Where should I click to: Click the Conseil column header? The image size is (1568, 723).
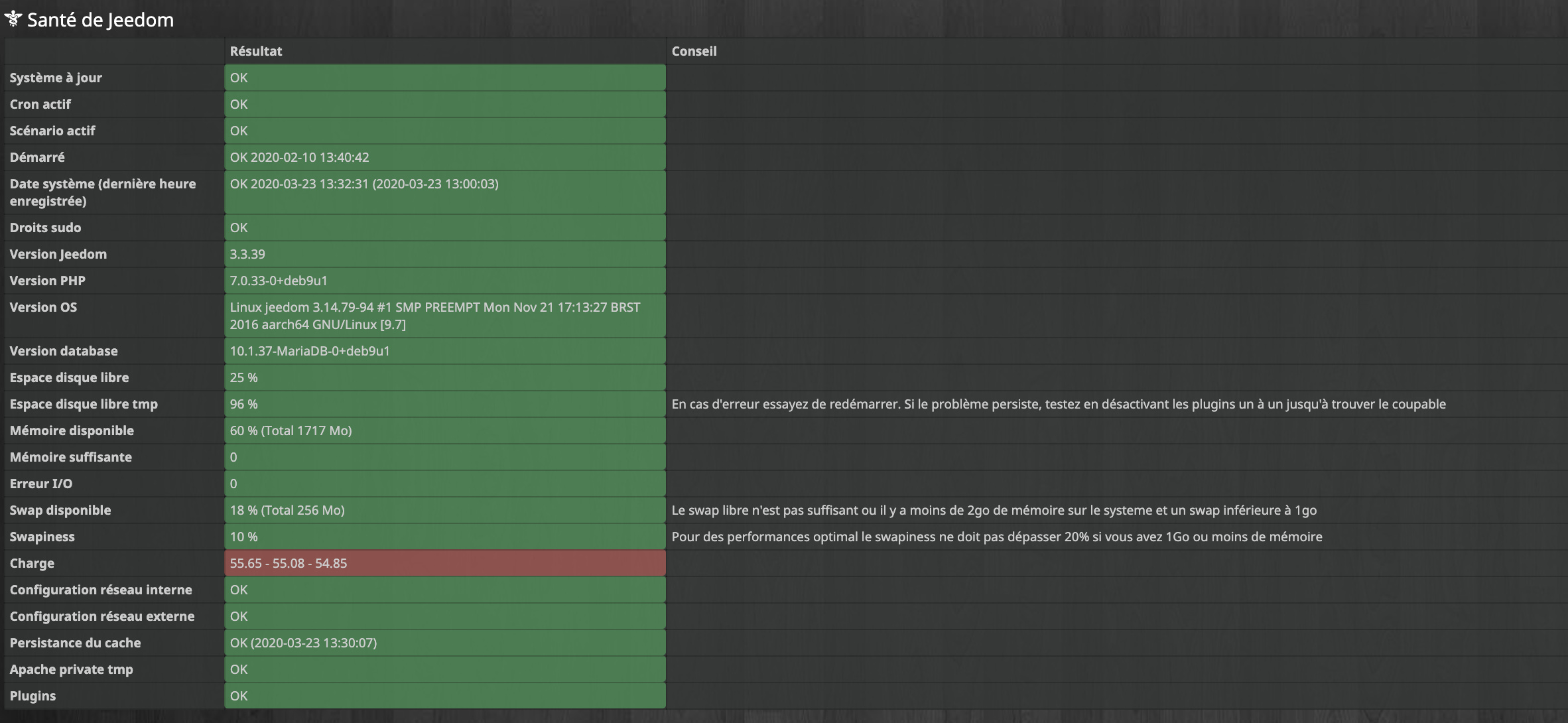(694, 51)
